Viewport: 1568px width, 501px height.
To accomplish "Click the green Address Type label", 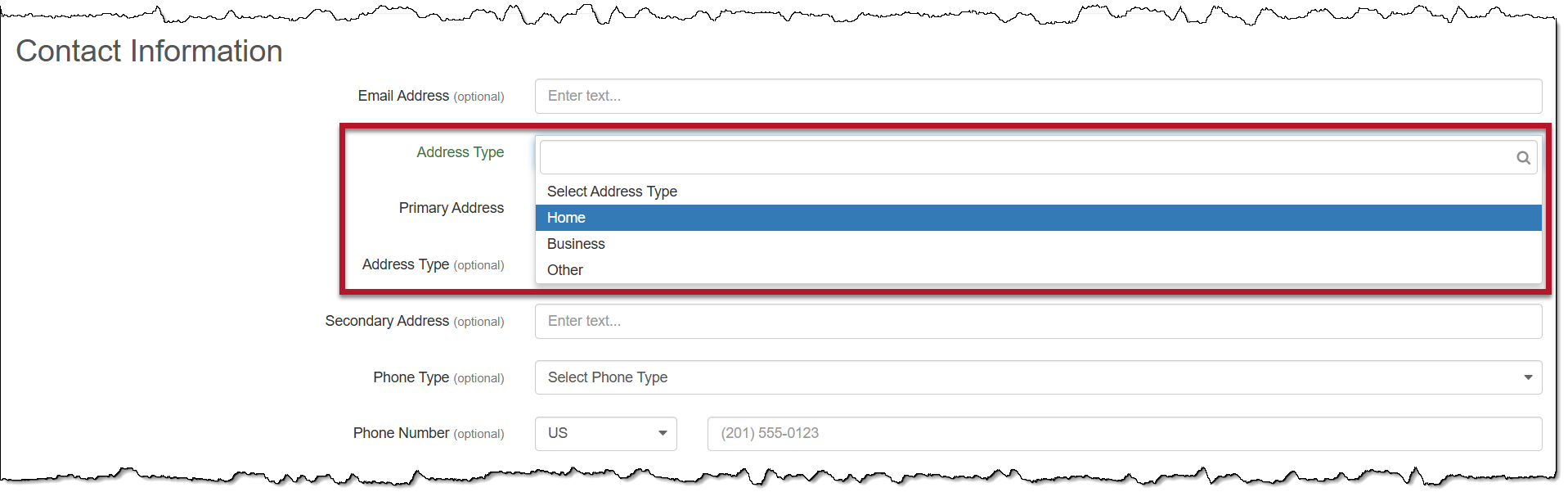I will click(460, 152).
